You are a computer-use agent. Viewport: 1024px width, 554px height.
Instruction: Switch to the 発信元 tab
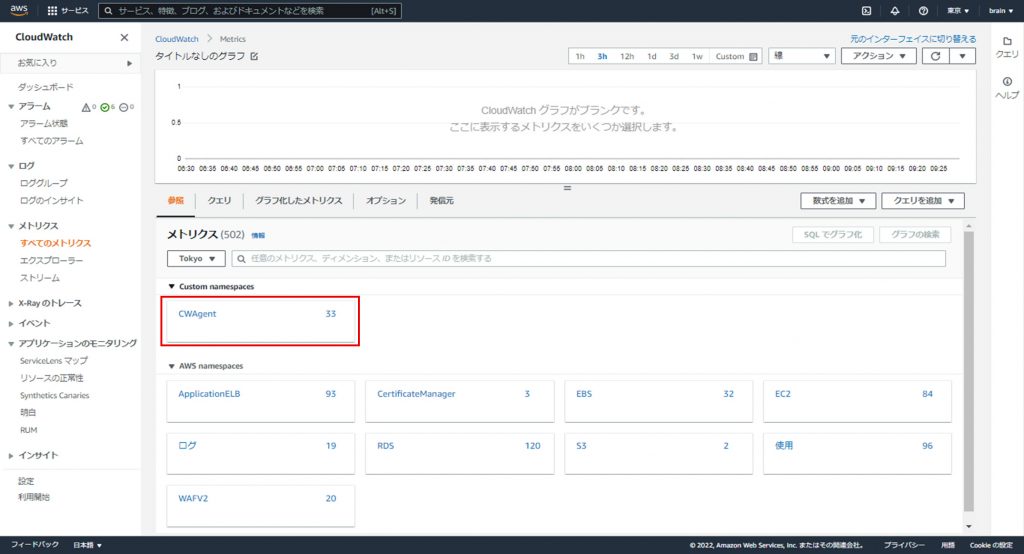[x=441, y=201]
